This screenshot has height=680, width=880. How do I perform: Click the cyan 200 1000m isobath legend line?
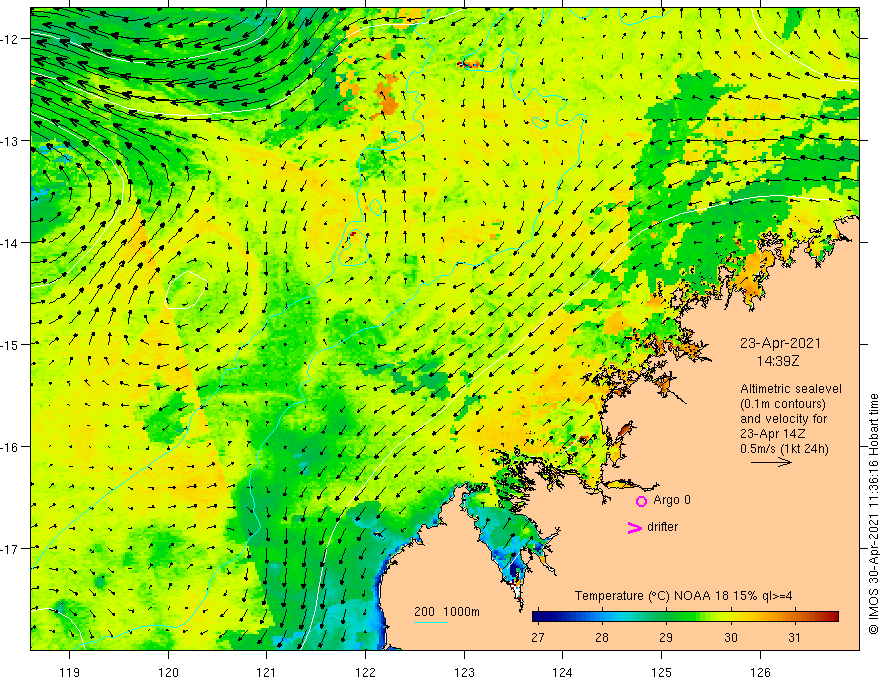[431, 622]
